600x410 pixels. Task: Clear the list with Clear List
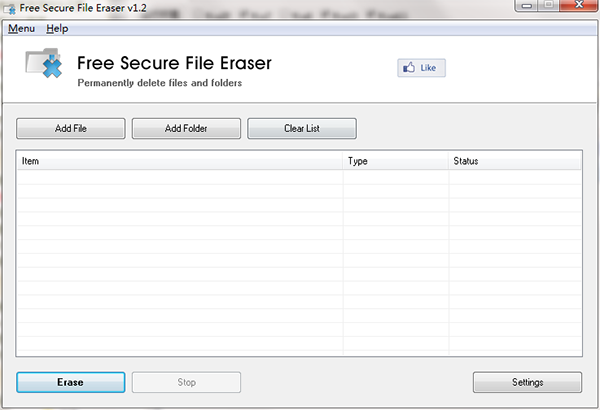(302, 128)
